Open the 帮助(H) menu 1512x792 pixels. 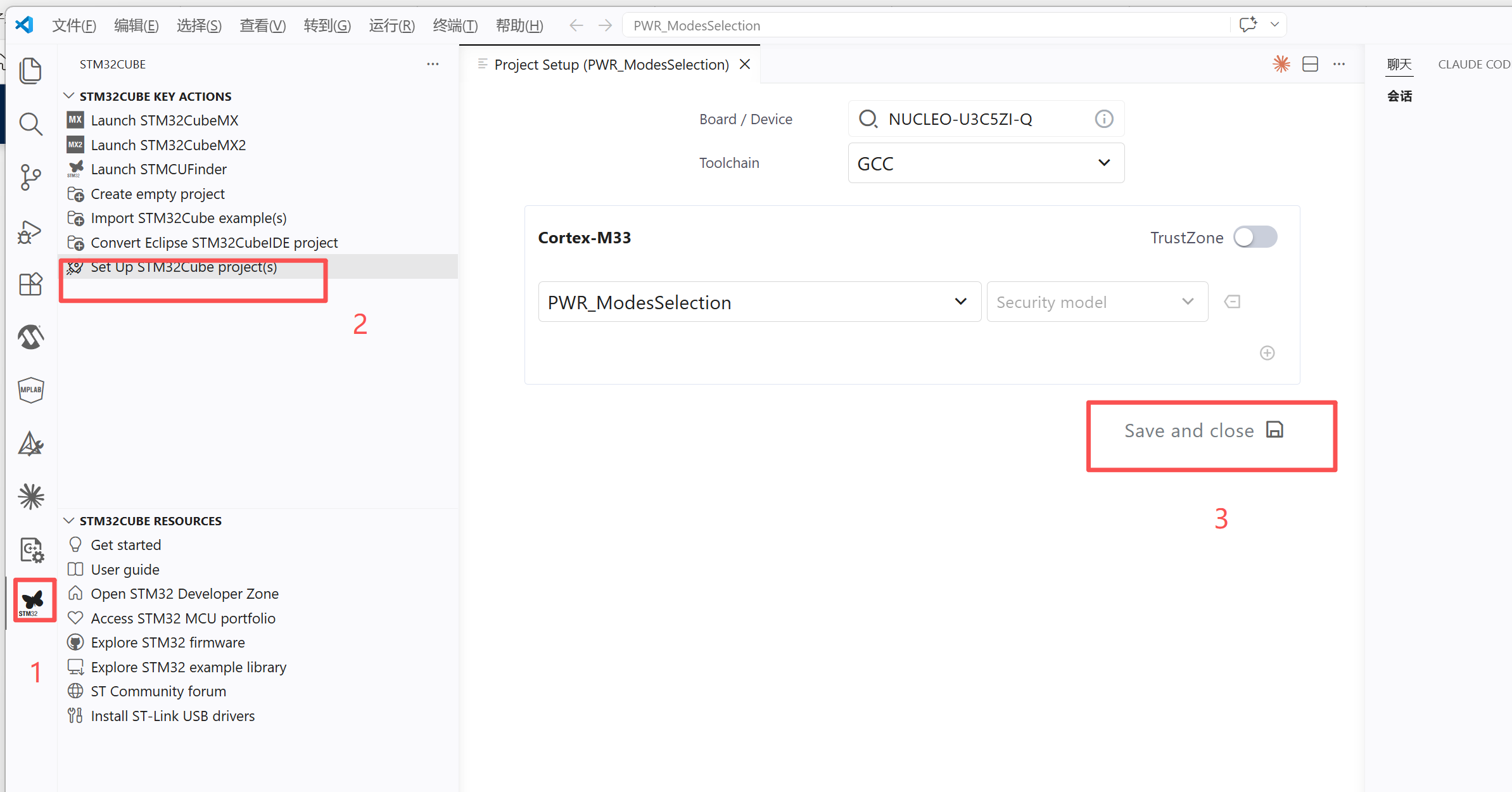(x=519, y=25)
